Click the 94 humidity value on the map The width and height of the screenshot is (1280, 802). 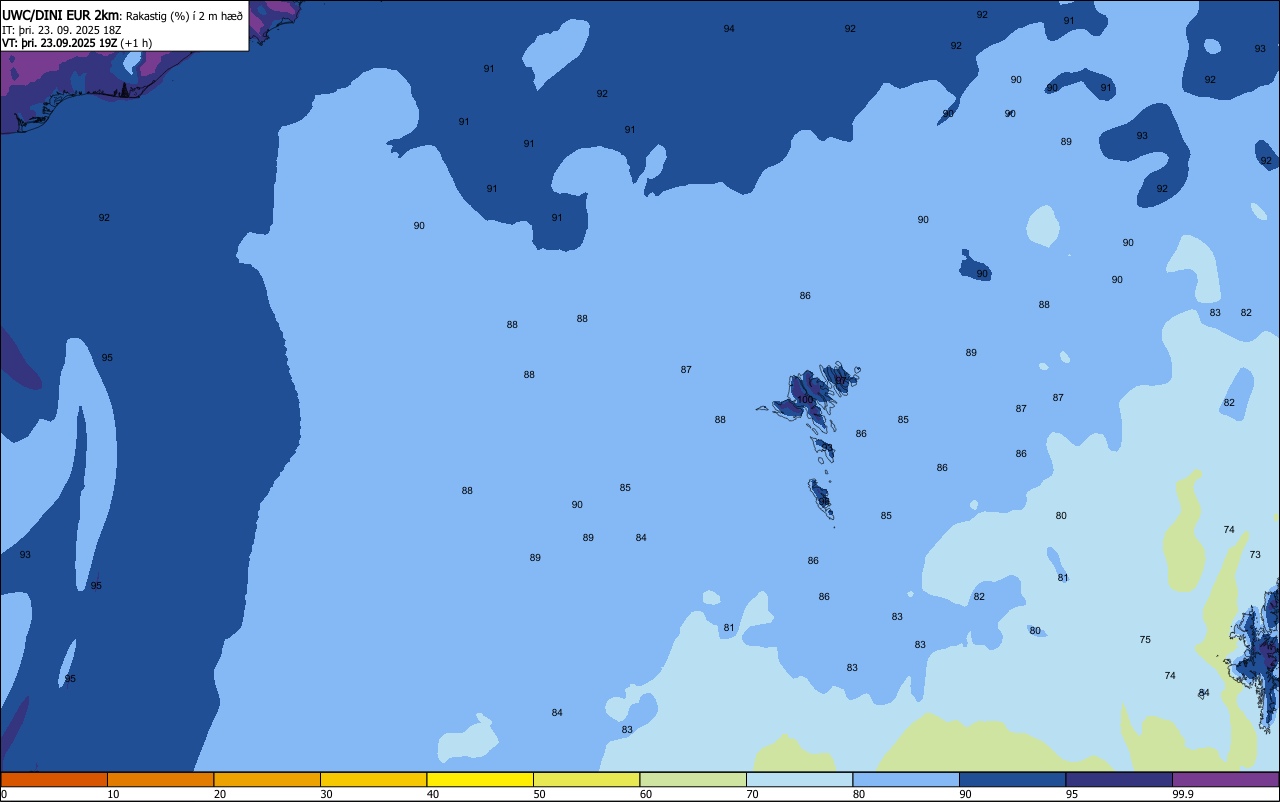(729, 29)
